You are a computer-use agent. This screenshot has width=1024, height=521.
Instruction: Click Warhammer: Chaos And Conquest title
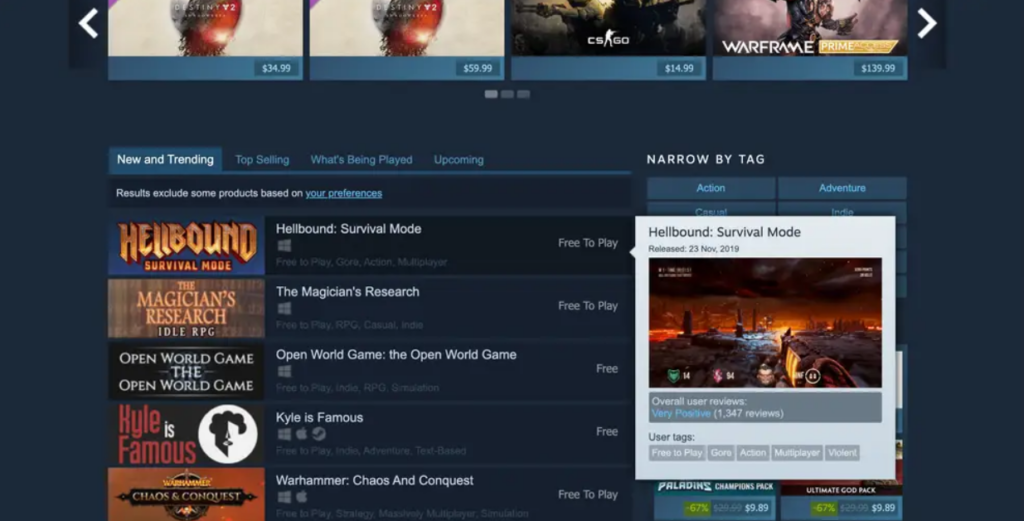point(374,481)
